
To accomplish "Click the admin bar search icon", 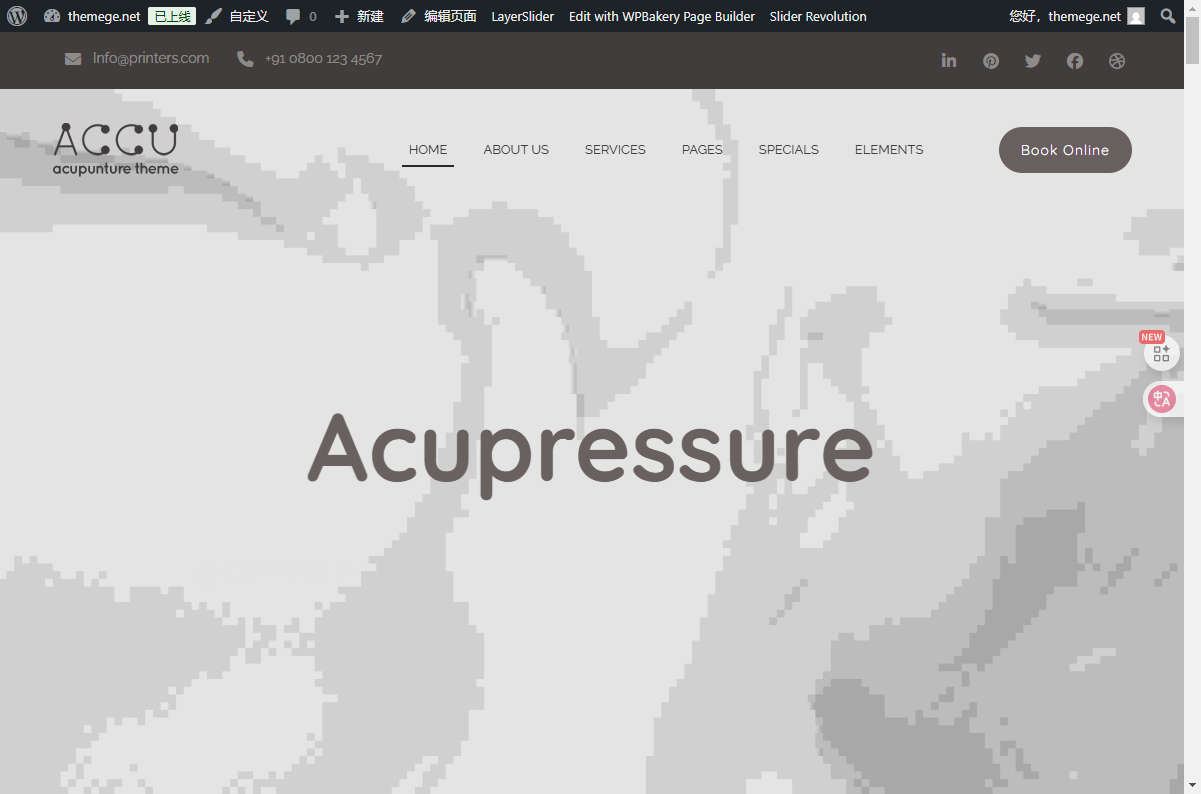I will pyautogui.click(x=1168, y=16).
